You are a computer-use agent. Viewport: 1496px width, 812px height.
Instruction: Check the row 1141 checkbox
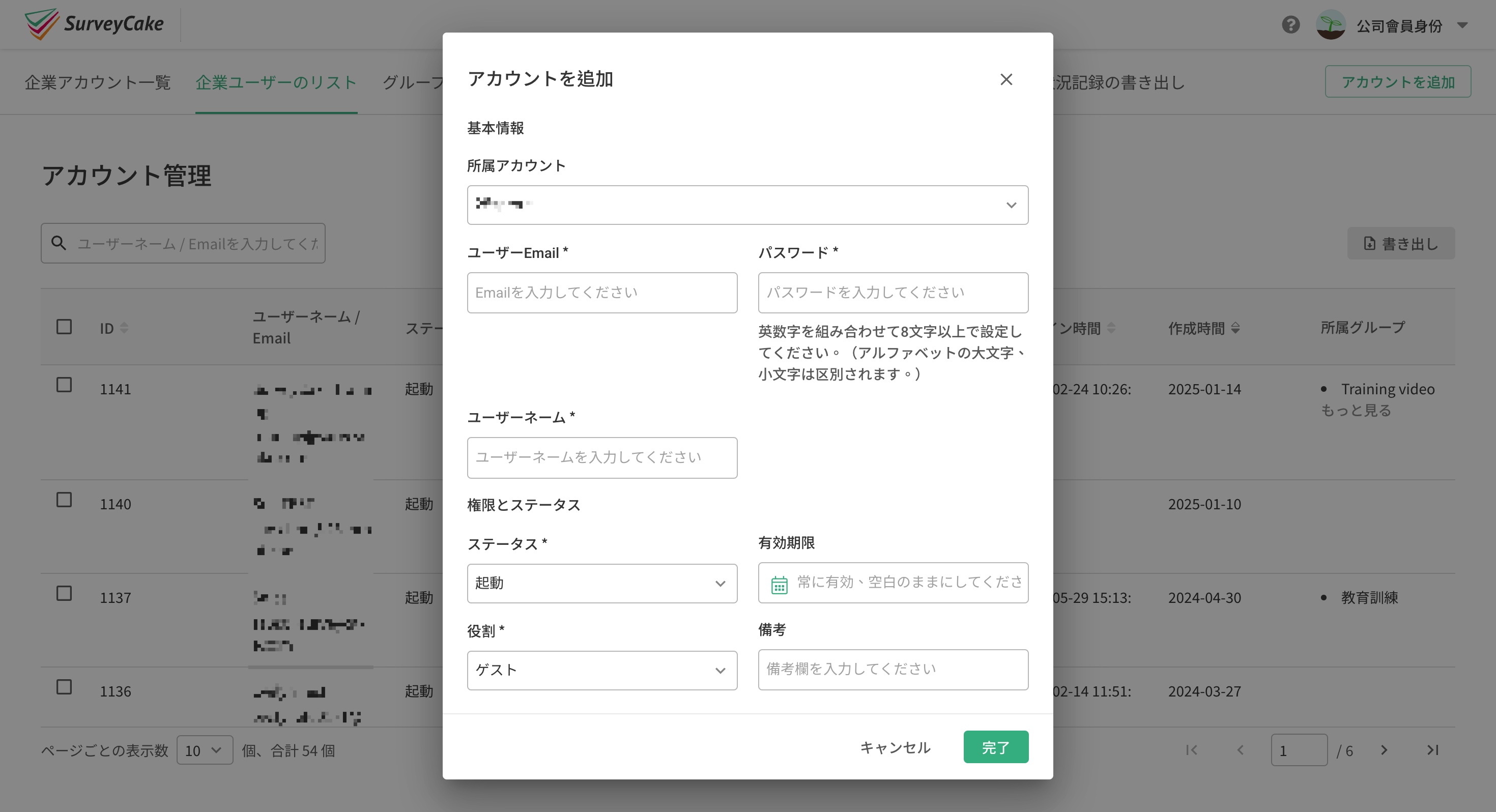click(64, 385)
